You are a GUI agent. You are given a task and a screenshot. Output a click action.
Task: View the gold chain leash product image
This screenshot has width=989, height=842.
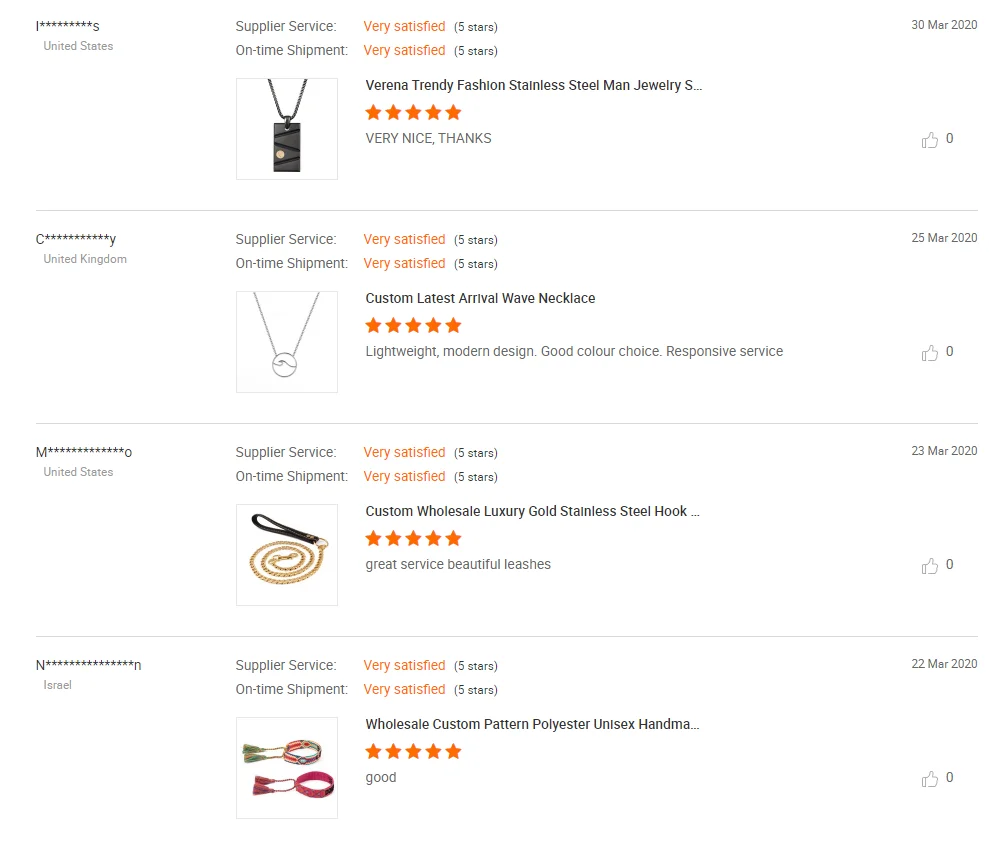(287, 555)
